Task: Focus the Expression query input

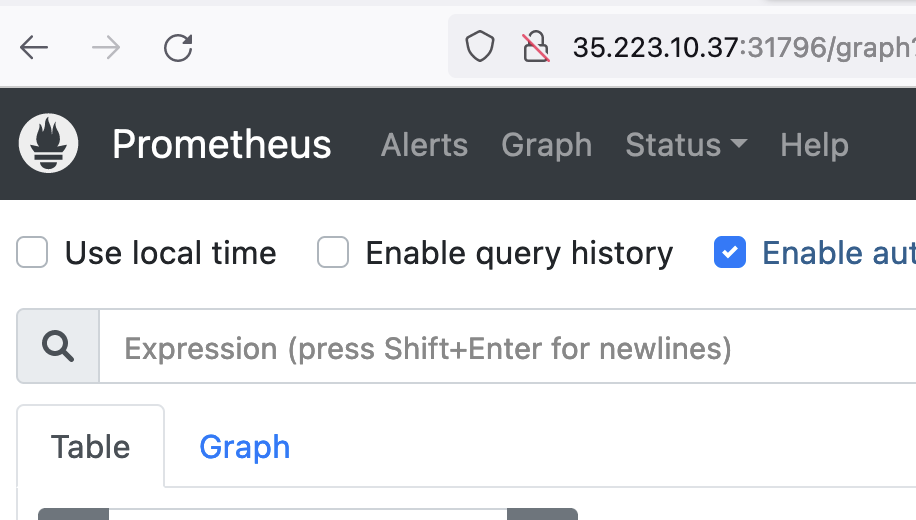Action: [x=500, y=348]
